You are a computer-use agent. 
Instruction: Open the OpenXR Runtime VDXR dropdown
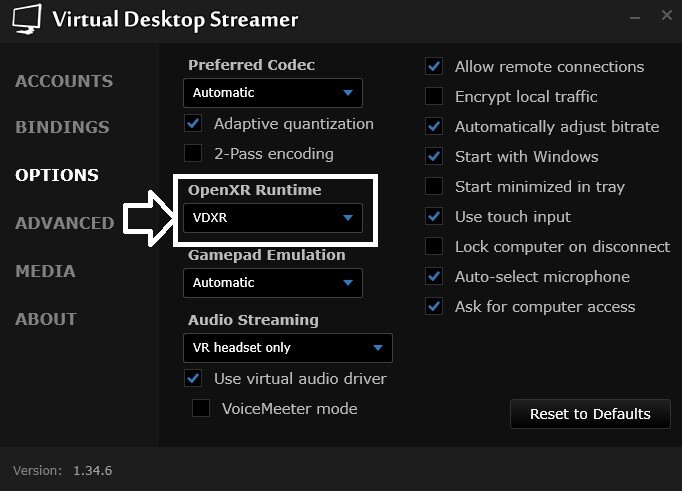pyautogui.click(x=273, y=217)
